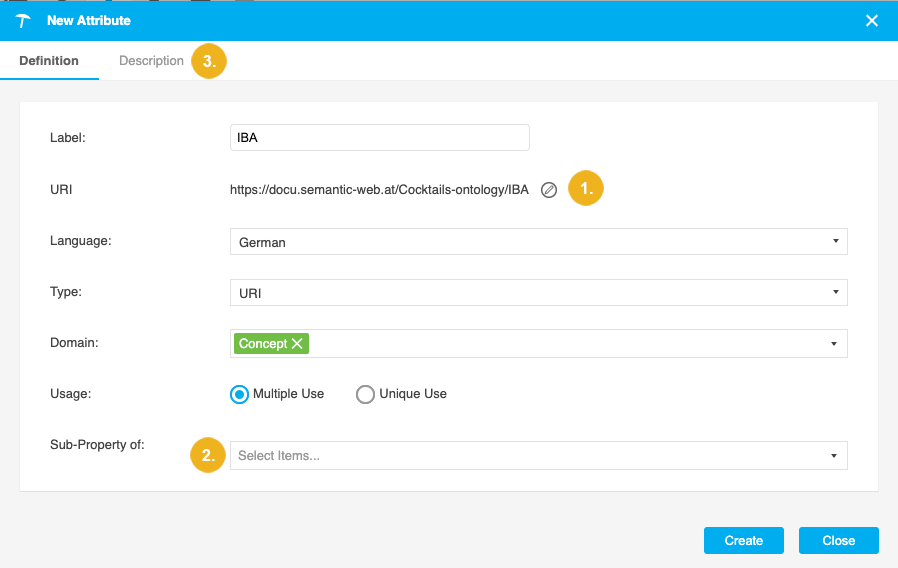898x568 pixels.
Task: Edit the URI with the pencil icon
Action: 549,190
